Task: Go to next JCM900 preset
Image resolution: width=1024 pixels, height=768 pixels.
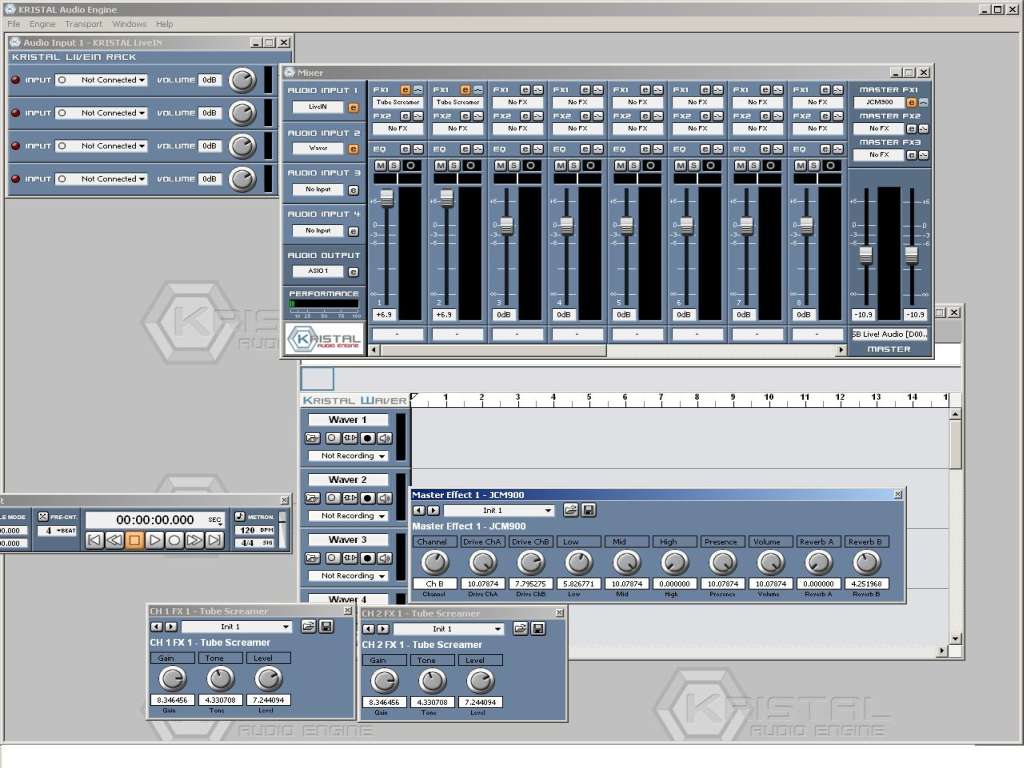Action: [433, 511]
